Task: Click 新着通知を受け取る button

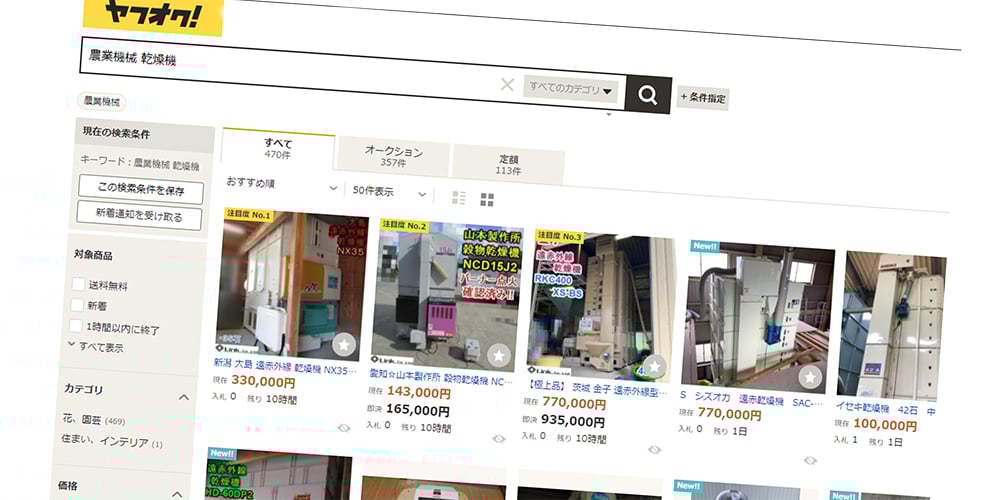Action: tap(139, 214)
